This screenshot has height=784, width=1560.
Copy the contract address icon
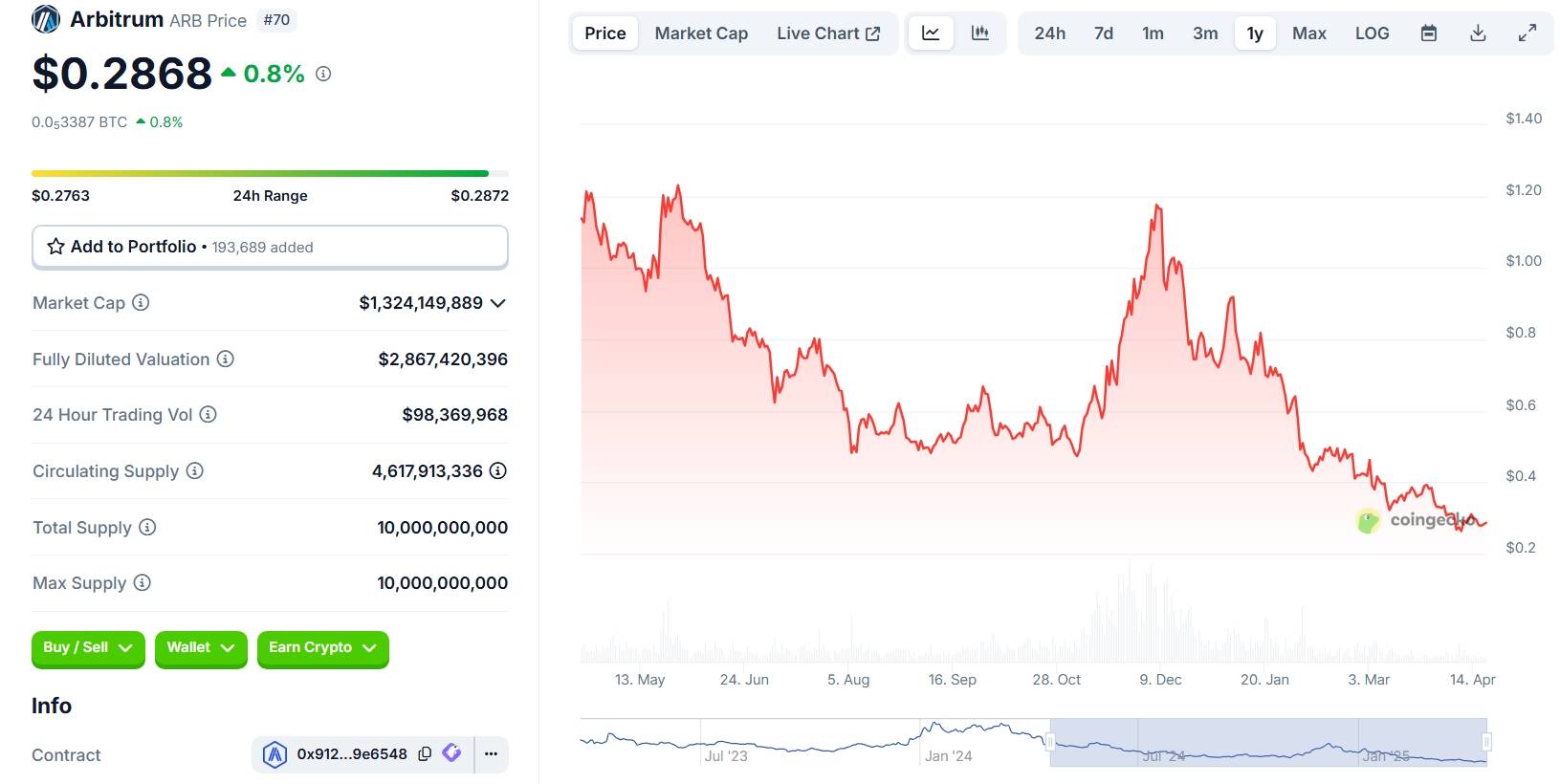pos(425,754)
